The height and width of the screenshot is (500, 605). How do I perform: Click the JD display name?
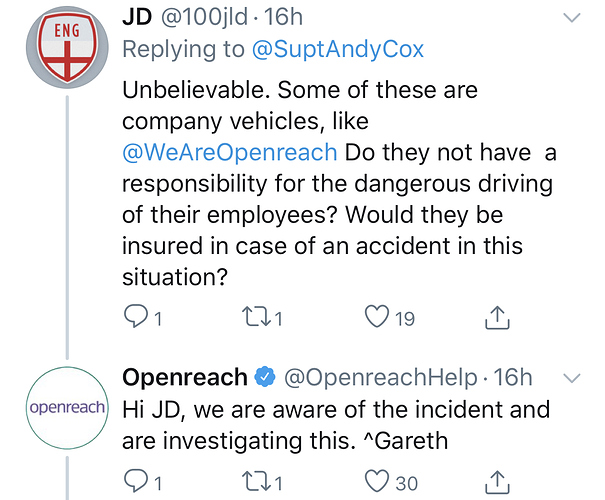tap(137, 16)
